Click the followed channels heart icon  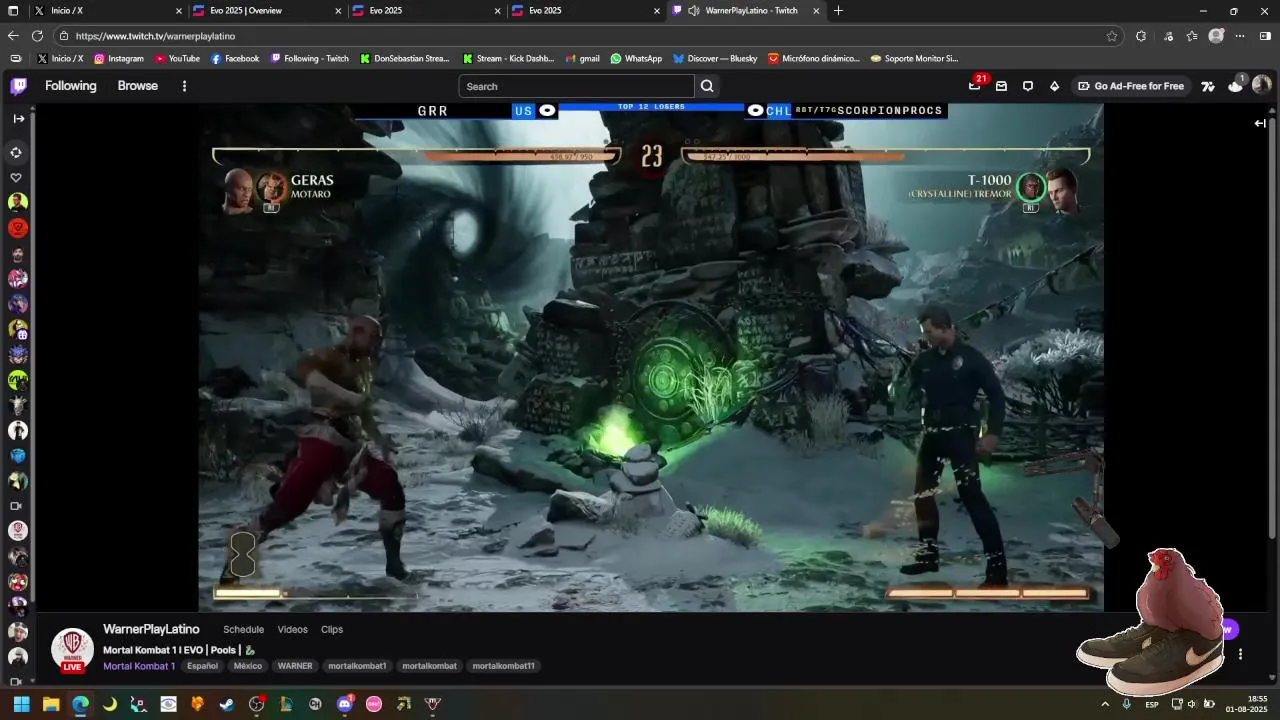(16, 178)
